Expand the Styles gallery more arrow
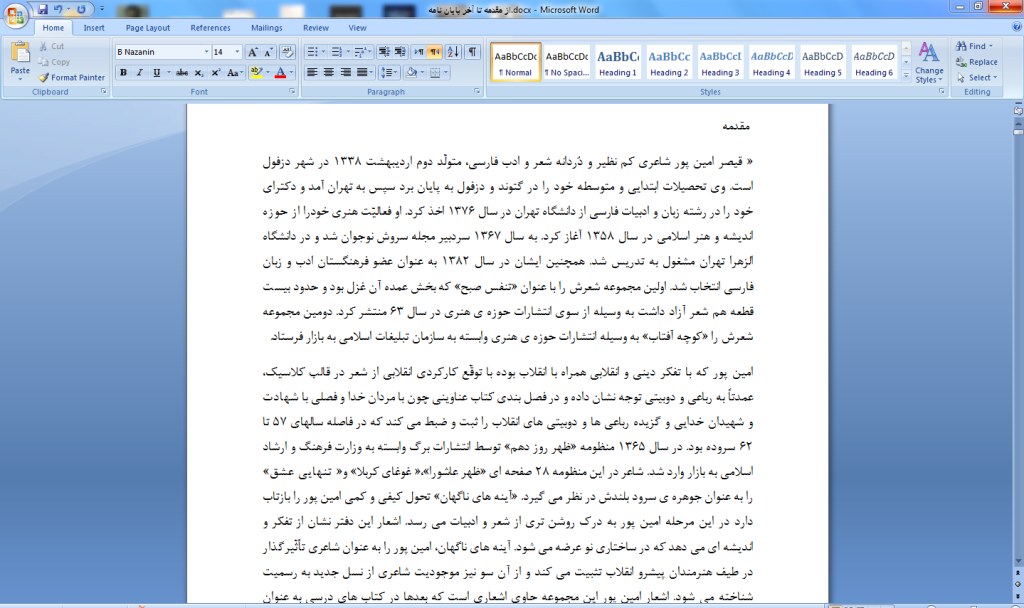Screen dimensions: 1024x608 tap(905, 75)
